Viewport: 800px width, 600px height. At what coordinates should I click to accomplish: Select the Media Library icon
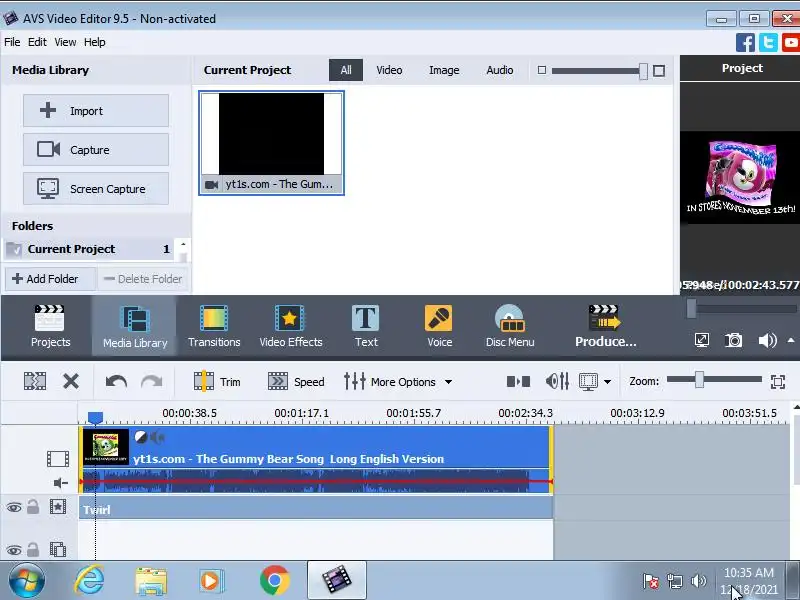click(135, 327)
